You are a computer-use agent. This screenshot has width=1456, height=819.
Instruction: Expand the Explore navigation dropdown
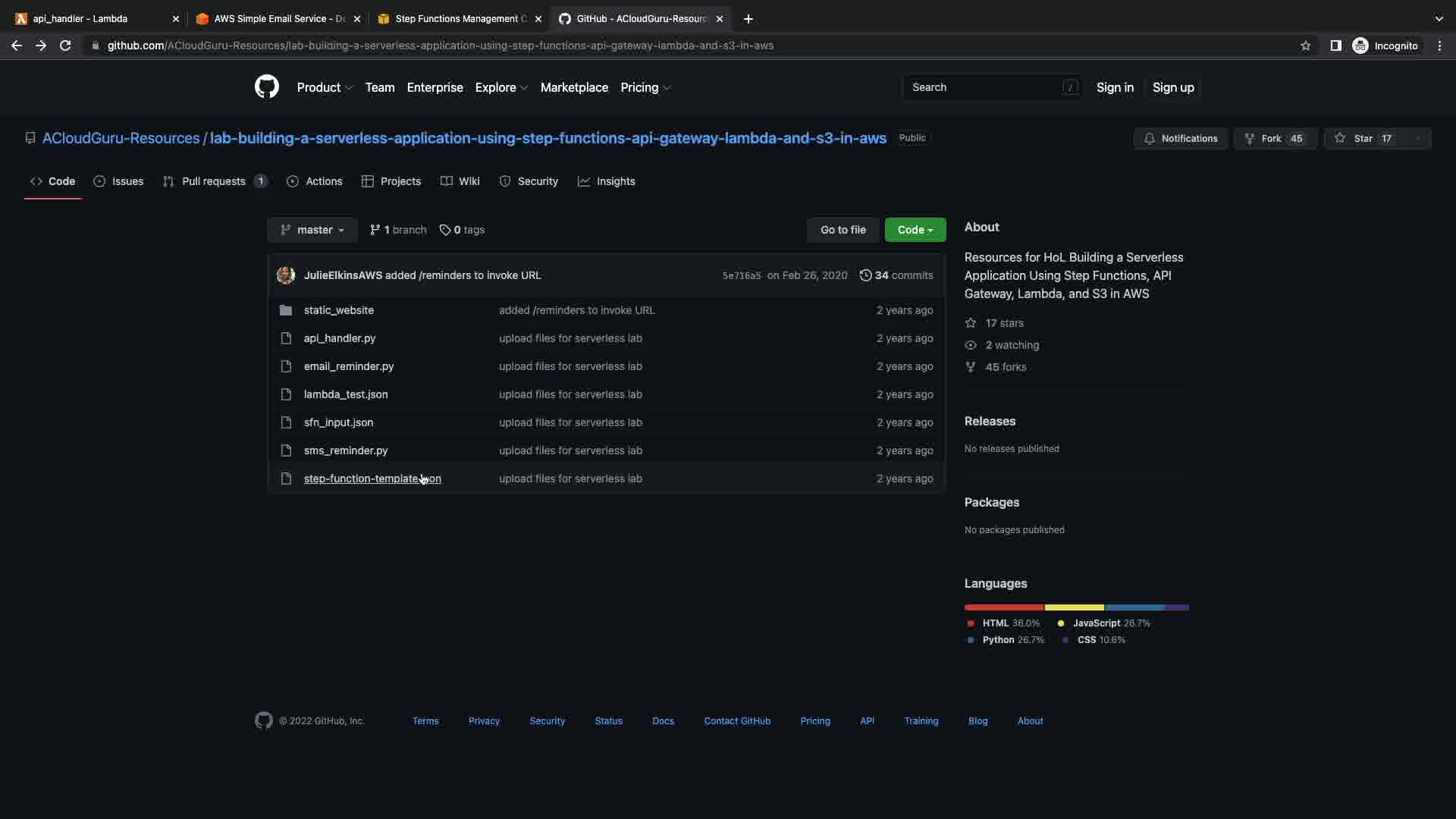pos(500,87)
